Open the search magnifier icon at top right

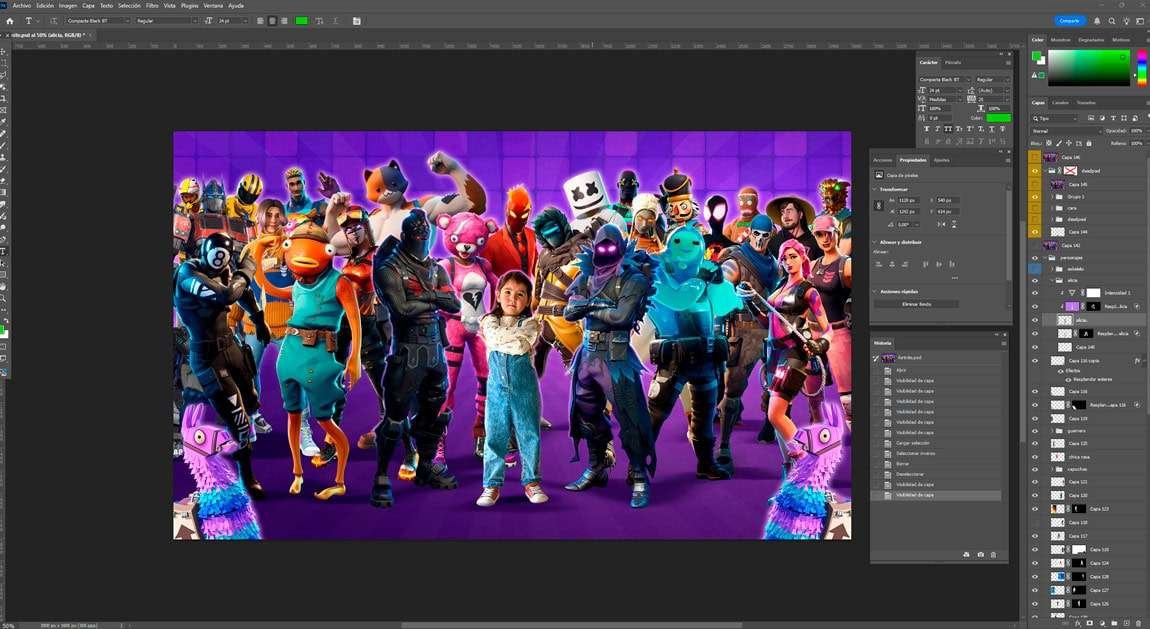point(1111,20)
